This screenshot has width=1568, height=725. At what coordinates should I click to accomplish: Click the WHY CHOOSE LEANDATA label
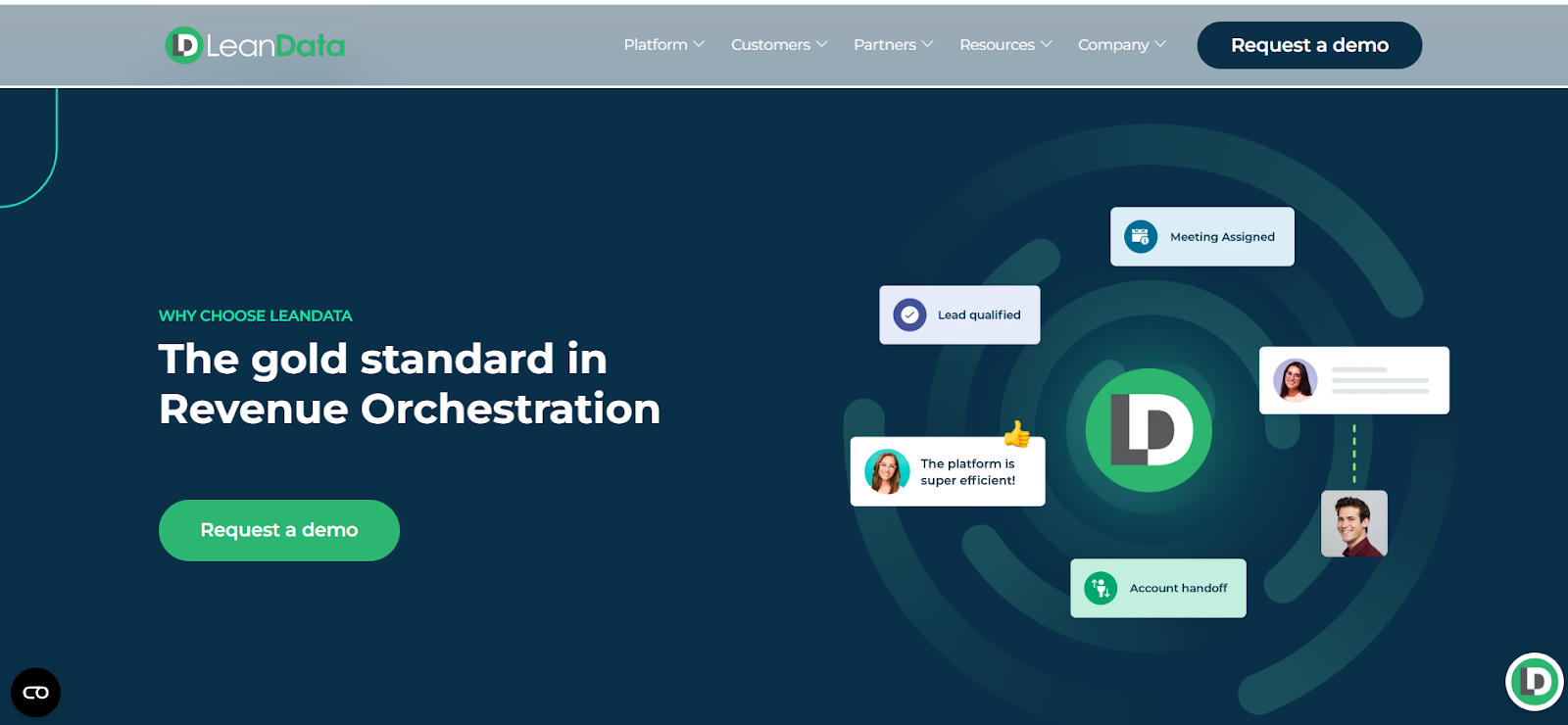pos(255,315)
